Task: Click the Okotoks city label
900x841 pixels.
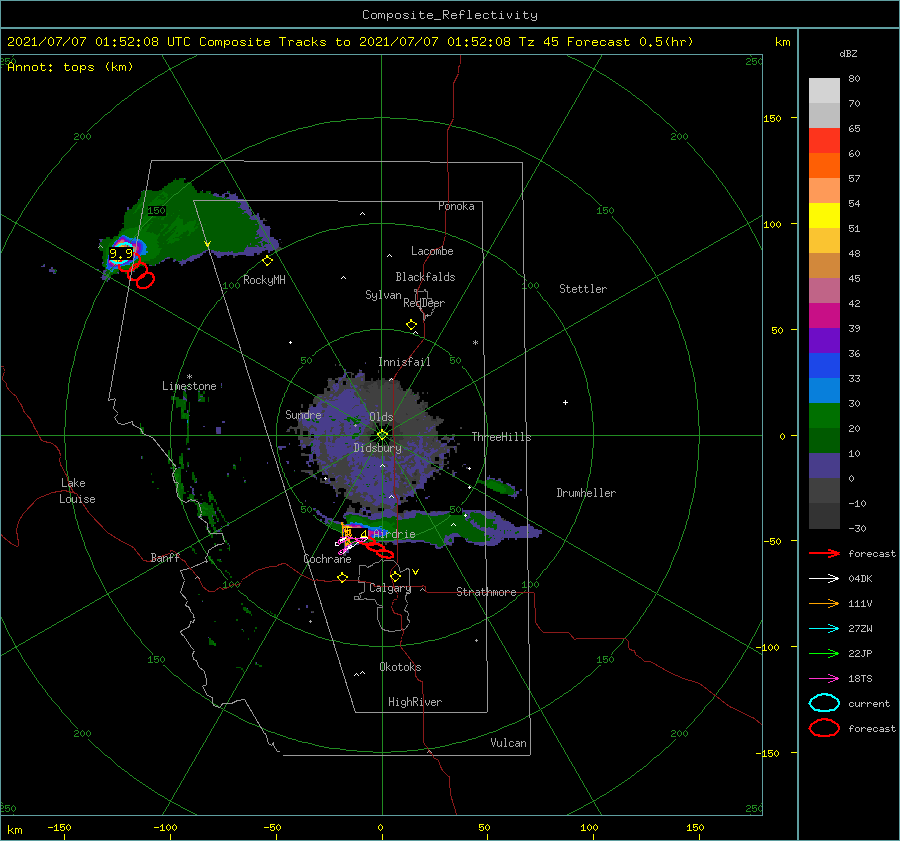Action: 400,667
